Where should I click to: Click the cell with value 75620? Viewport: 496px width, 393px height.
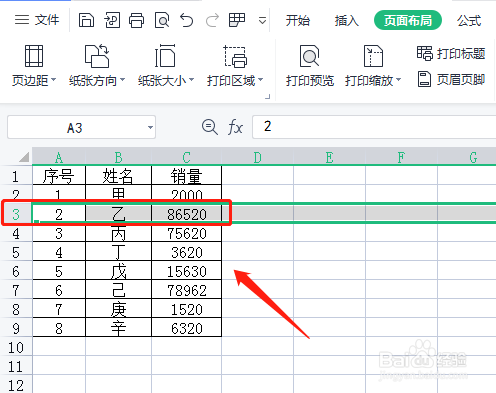click(x=187, y=233)
